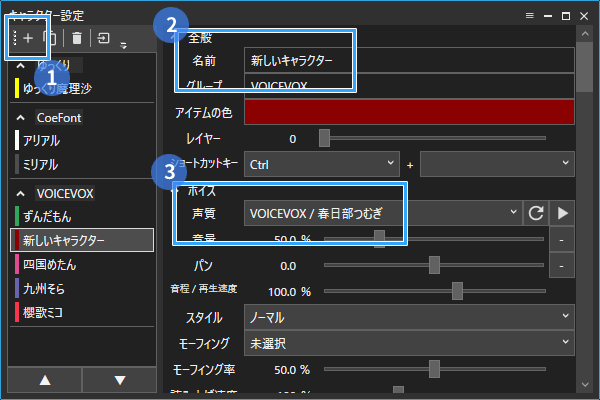Viewport: 600px width, 400px height.
Task: Select ゆっくり魔理沙 character
Action: 82,88
